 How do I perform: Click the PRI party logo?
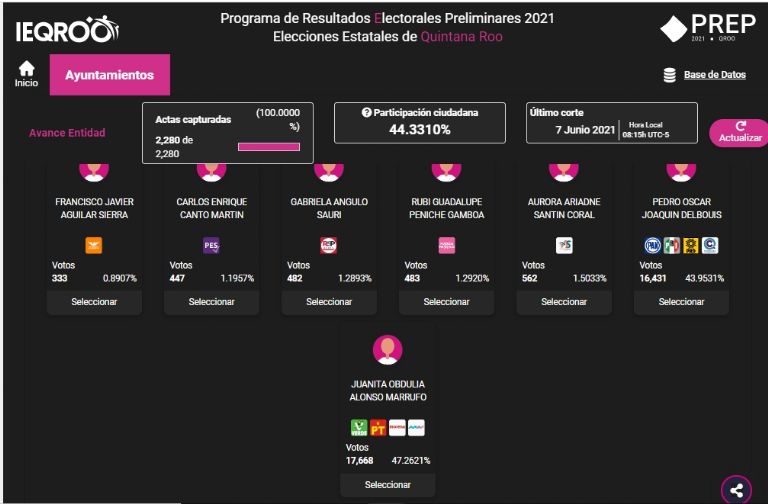click(x=672, y=245)
